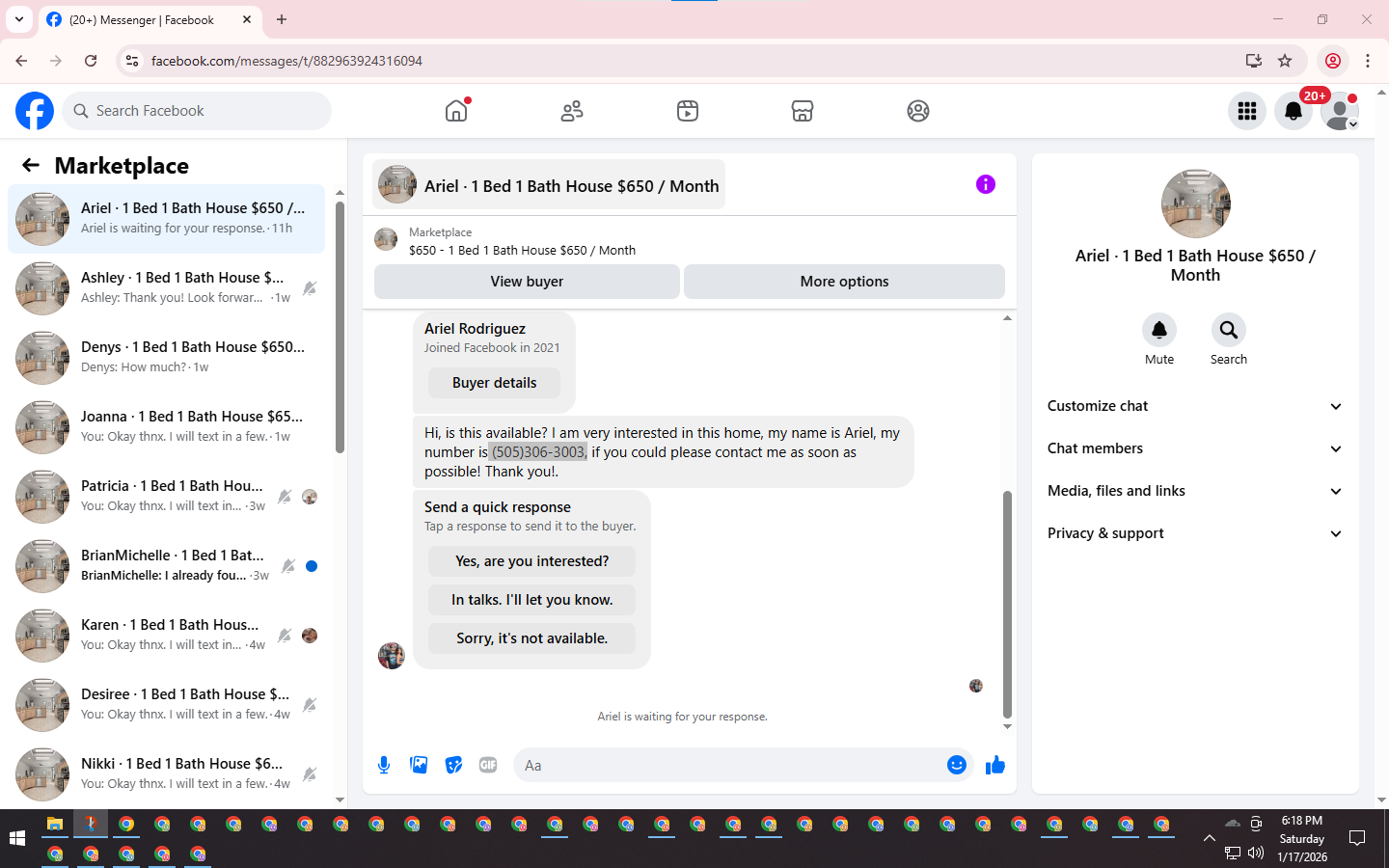
Task: Send quick reply 'In talks. I'll let you know.'
Action: coord(531,600)
